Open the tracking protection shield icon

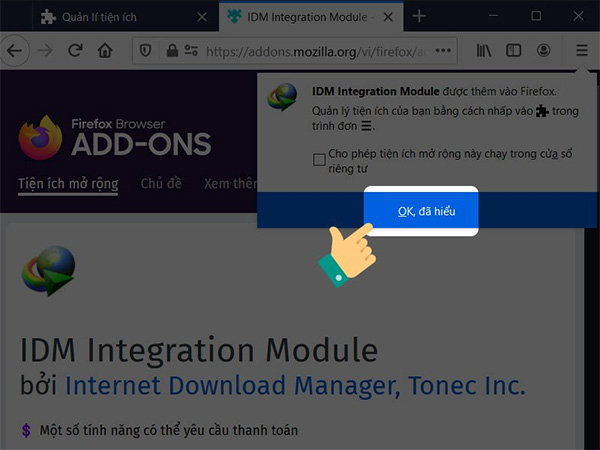[x=145, y=51]
